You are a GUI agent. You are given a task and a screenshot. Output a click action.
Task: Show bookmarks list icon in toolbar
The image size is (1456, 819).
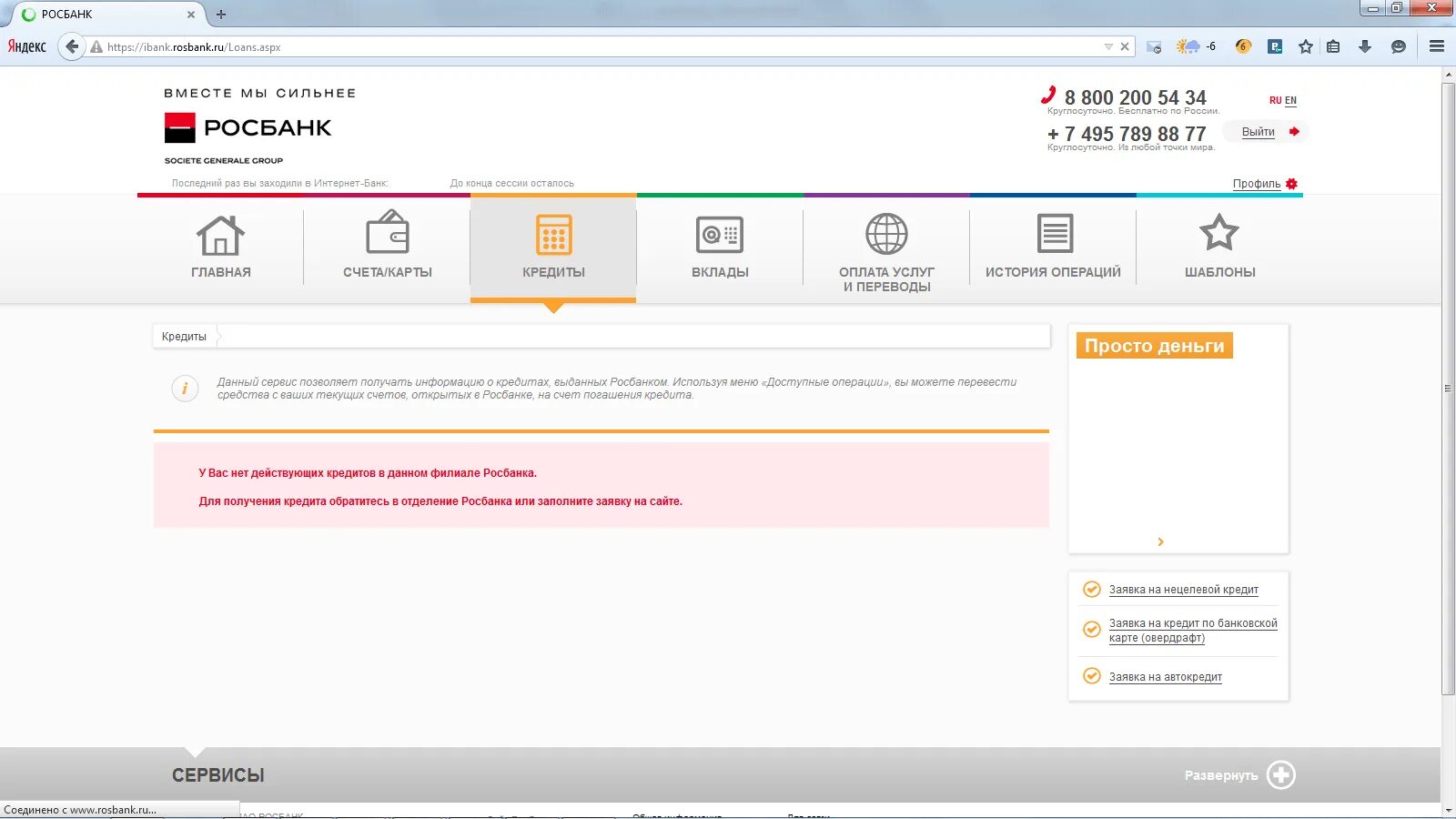[x=1333, y=46]
